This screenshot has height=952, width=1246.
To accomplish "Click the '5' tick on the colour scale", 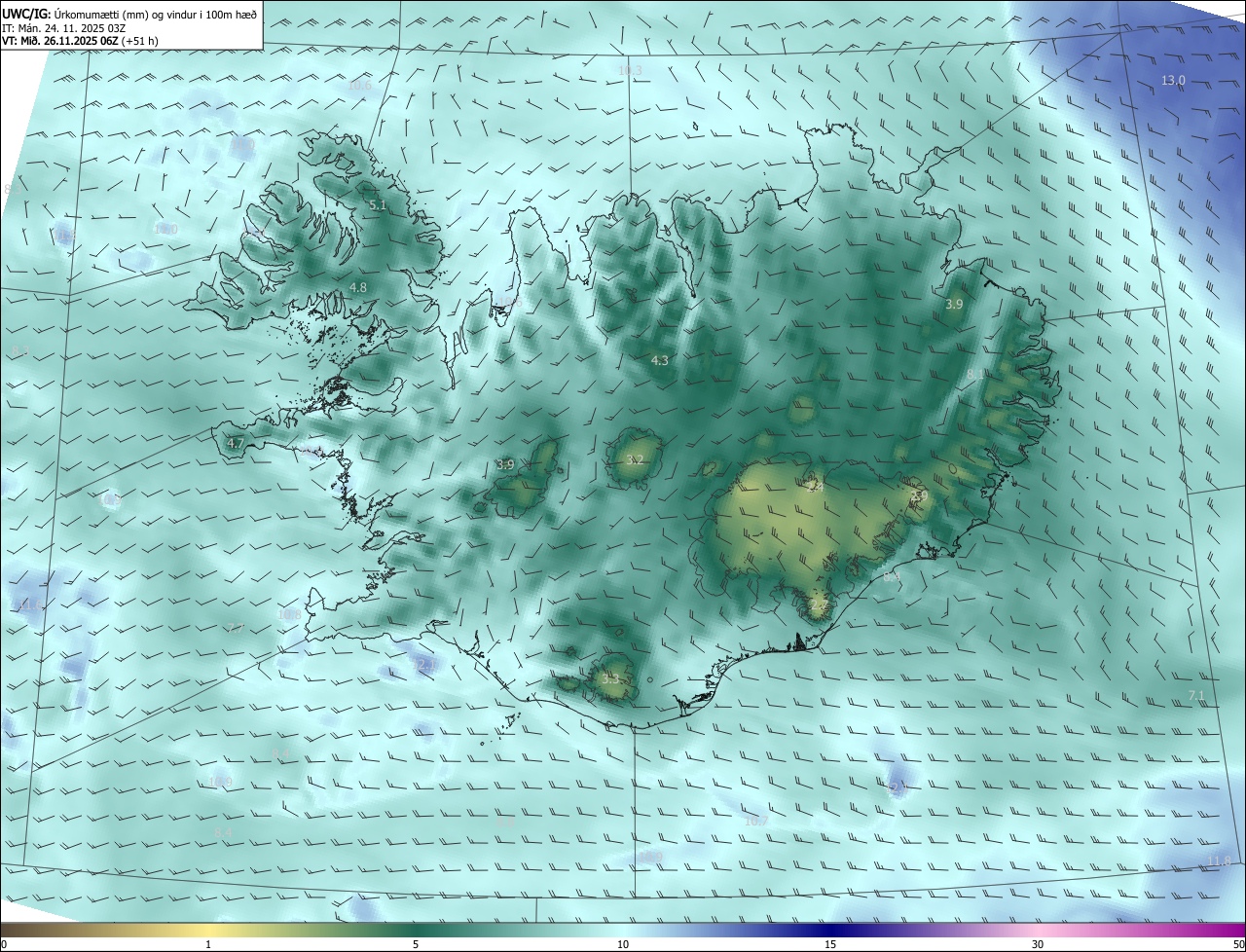I will coord(416,944).
